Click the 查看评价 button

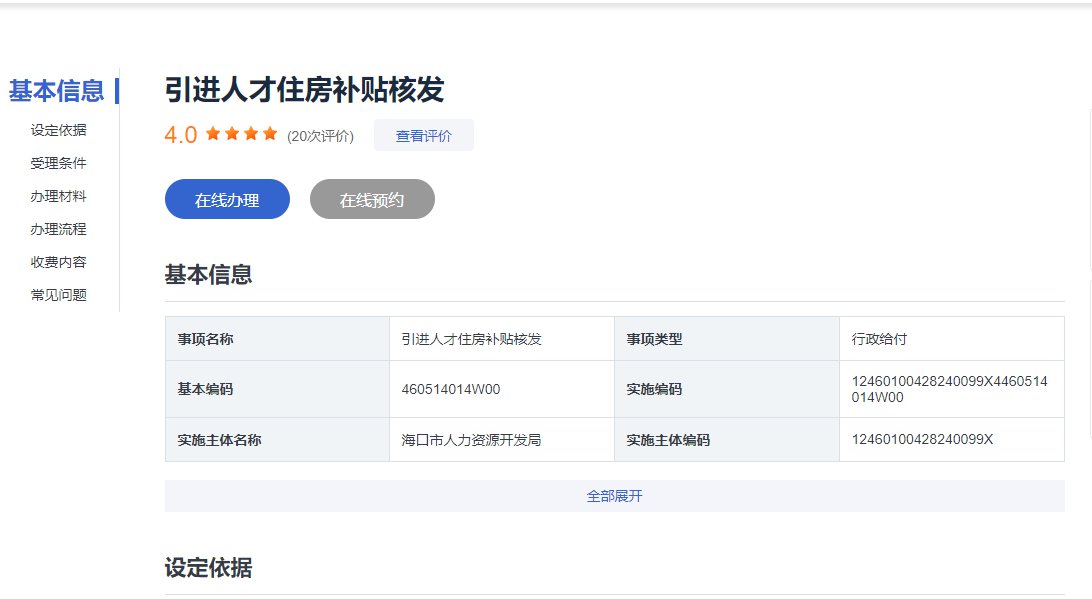click(x=423, y=136)
